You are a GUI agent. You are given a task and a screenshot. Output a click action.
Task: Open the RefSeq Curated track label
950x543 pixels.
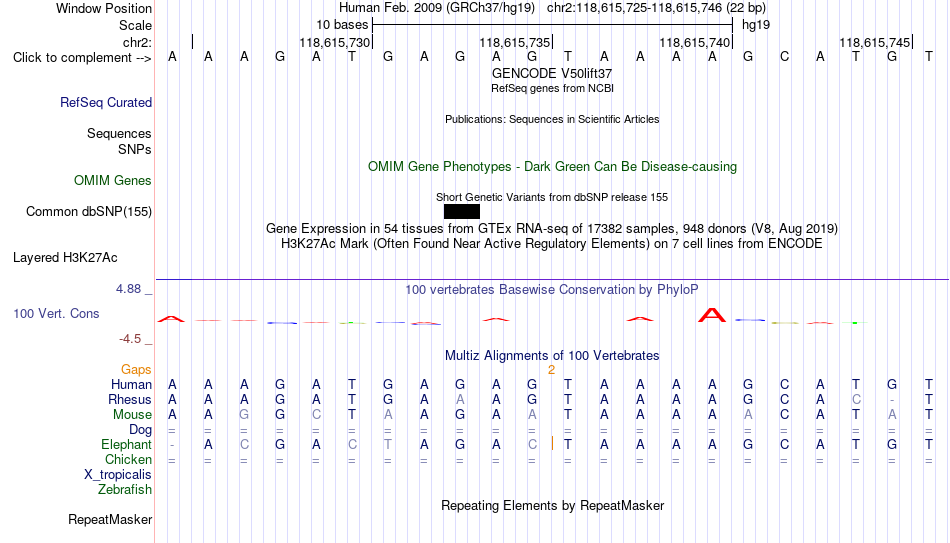(x=106, y=102)
